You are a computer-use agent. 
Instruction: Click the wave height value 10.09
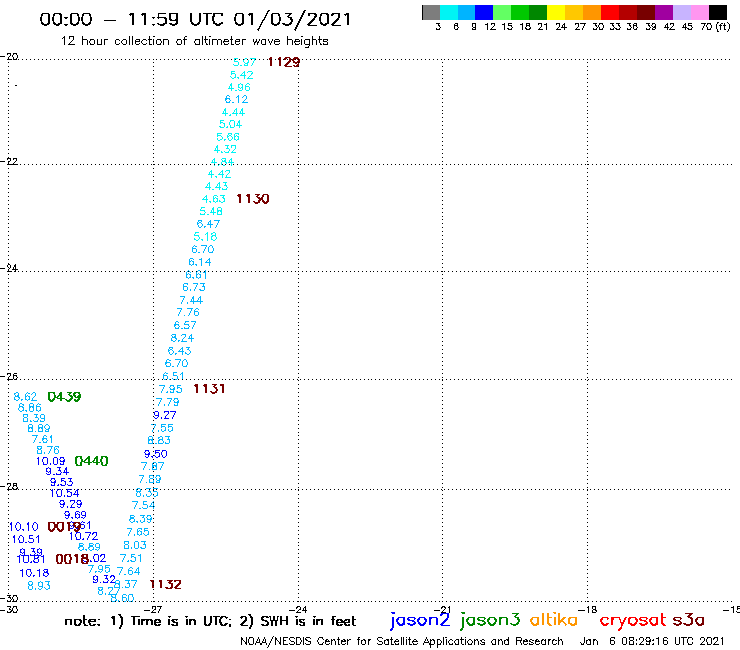point(50,461)
